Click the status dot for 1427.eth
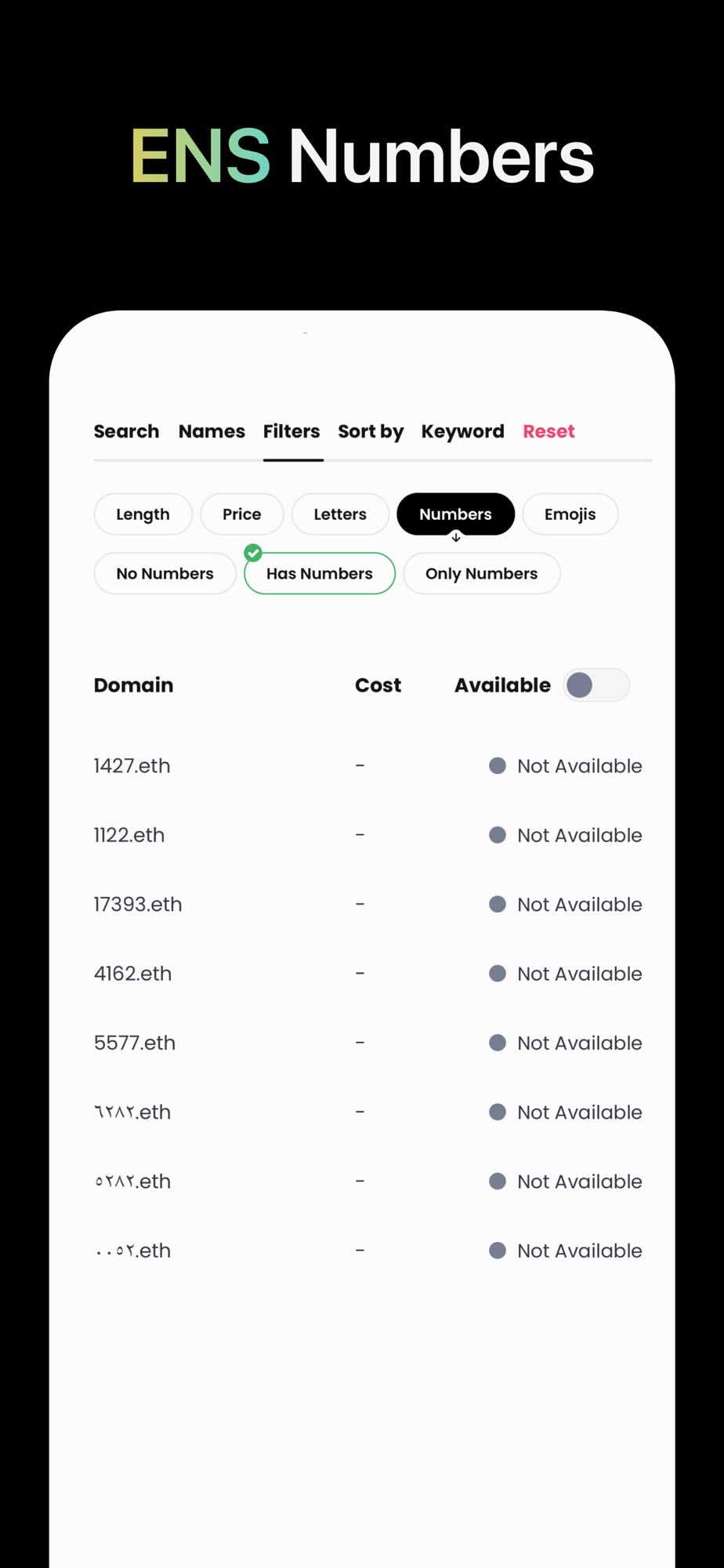724x1568 pixels. tap(498, 766)
